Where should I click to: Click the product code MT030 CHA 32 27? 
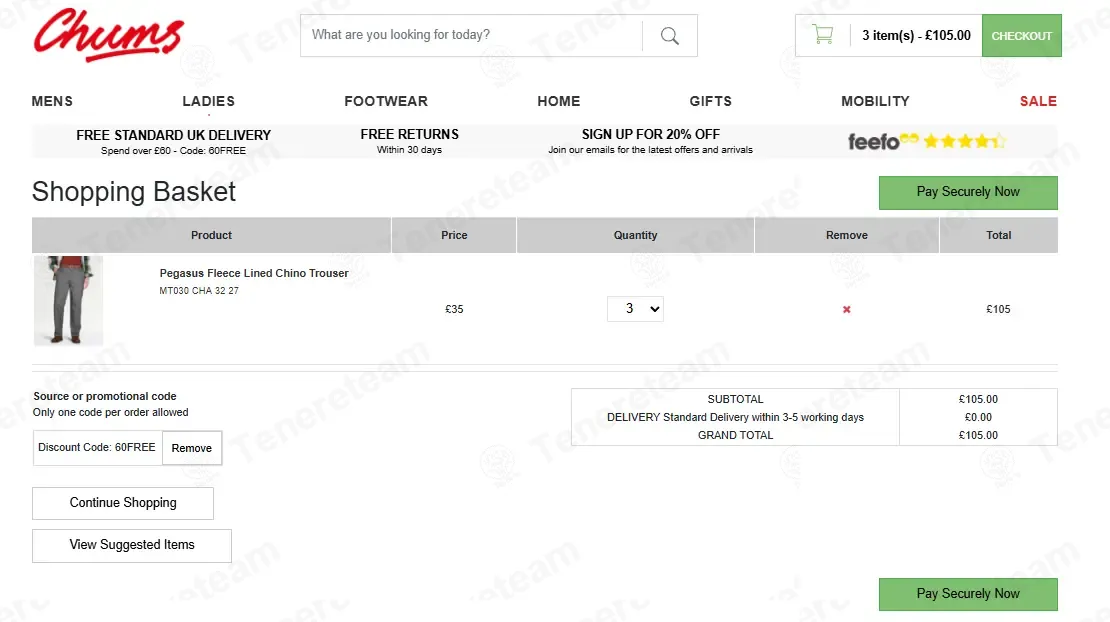tap(199, 291)
